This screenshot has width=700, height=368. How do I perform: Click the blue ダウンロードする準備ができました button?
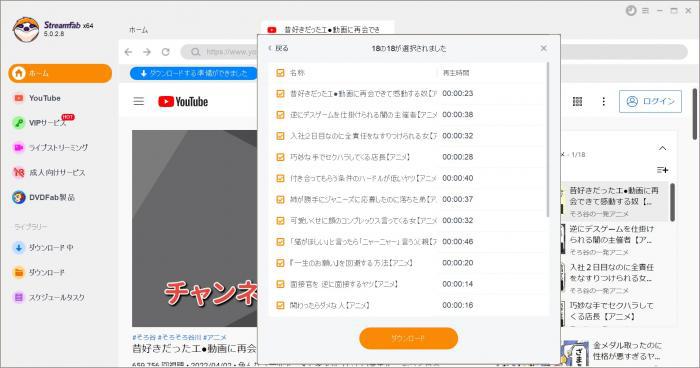194,73
